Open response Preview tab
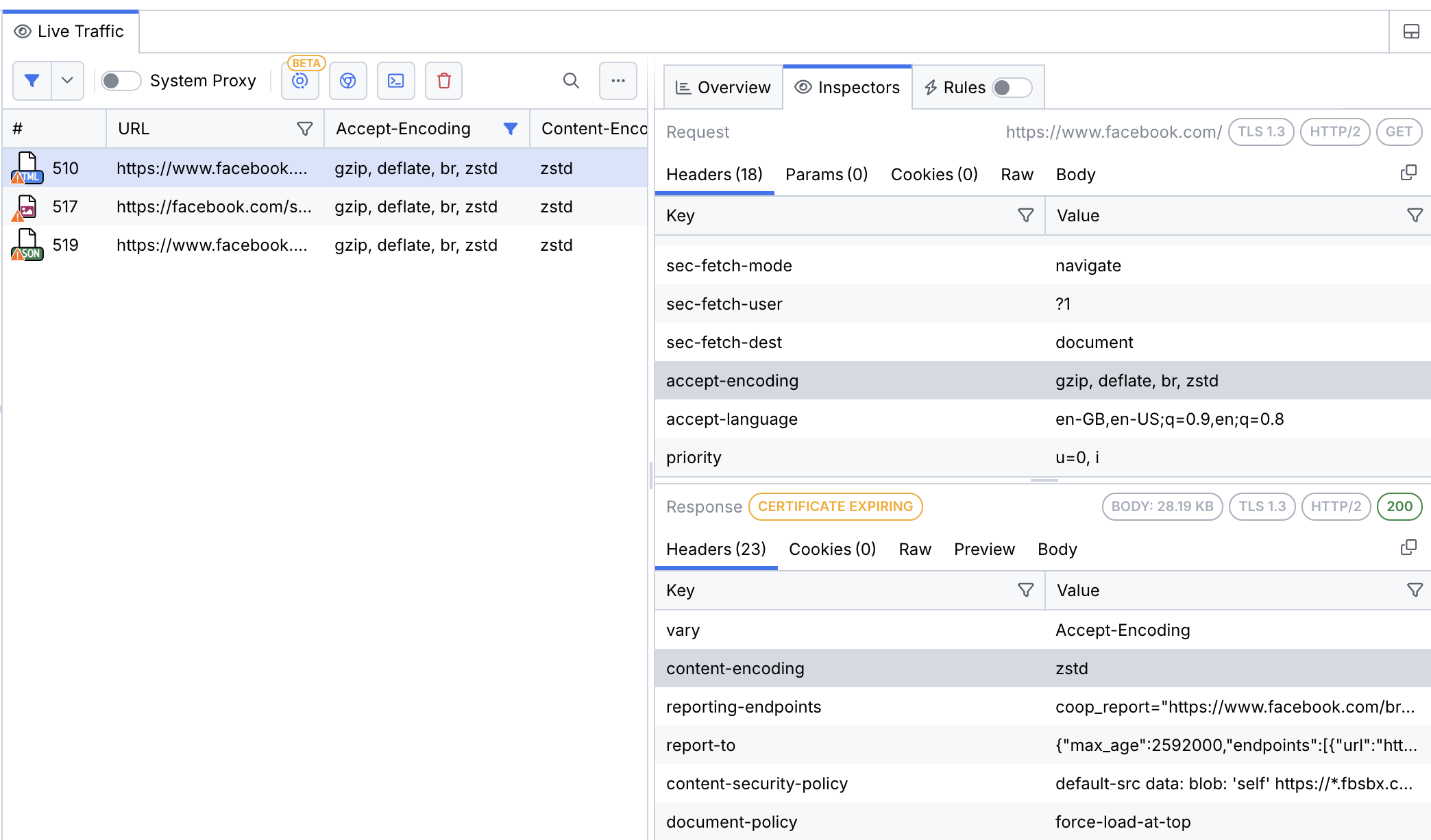The height and width of the screenshot is (840, 1431). [984, 549]
